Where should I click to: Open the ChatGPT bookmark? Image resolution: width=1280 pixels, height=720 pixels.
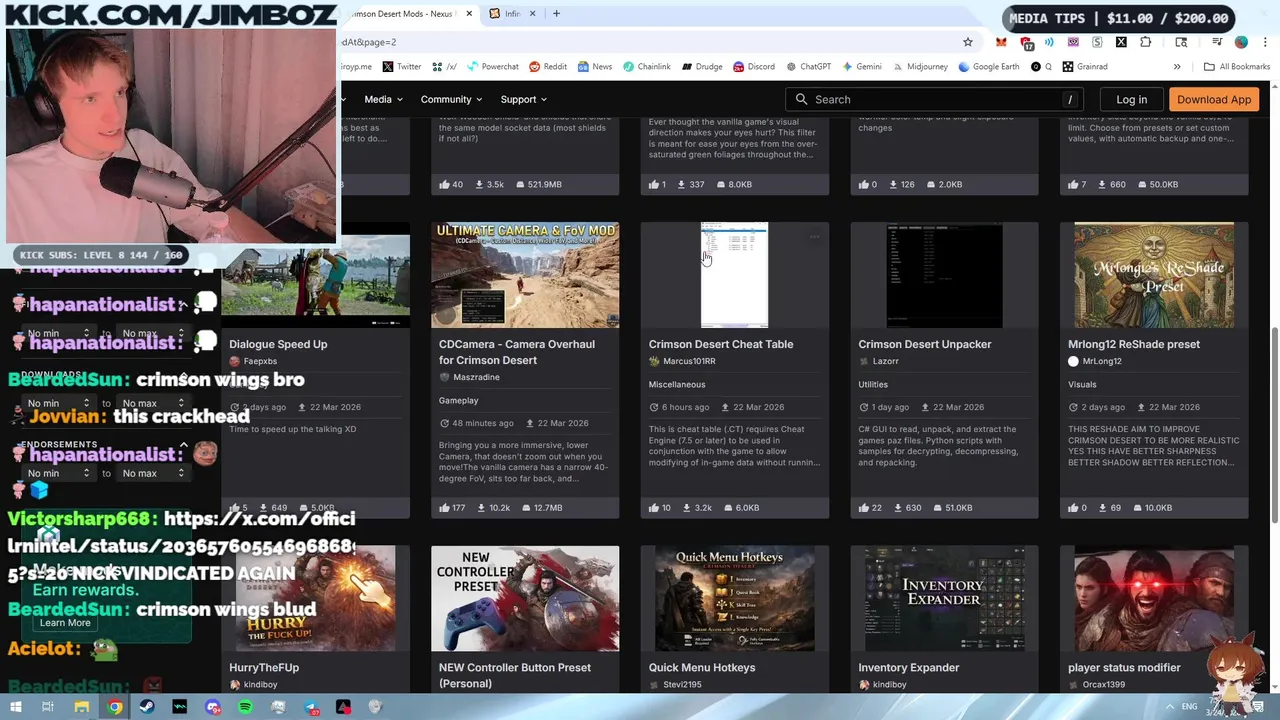(808, 66)
